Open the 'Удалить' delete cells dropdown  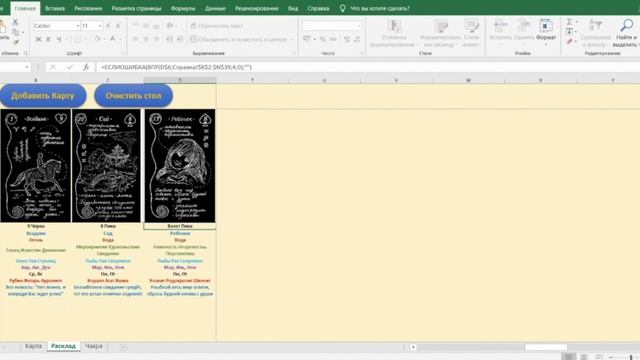(x=524, y=33)
